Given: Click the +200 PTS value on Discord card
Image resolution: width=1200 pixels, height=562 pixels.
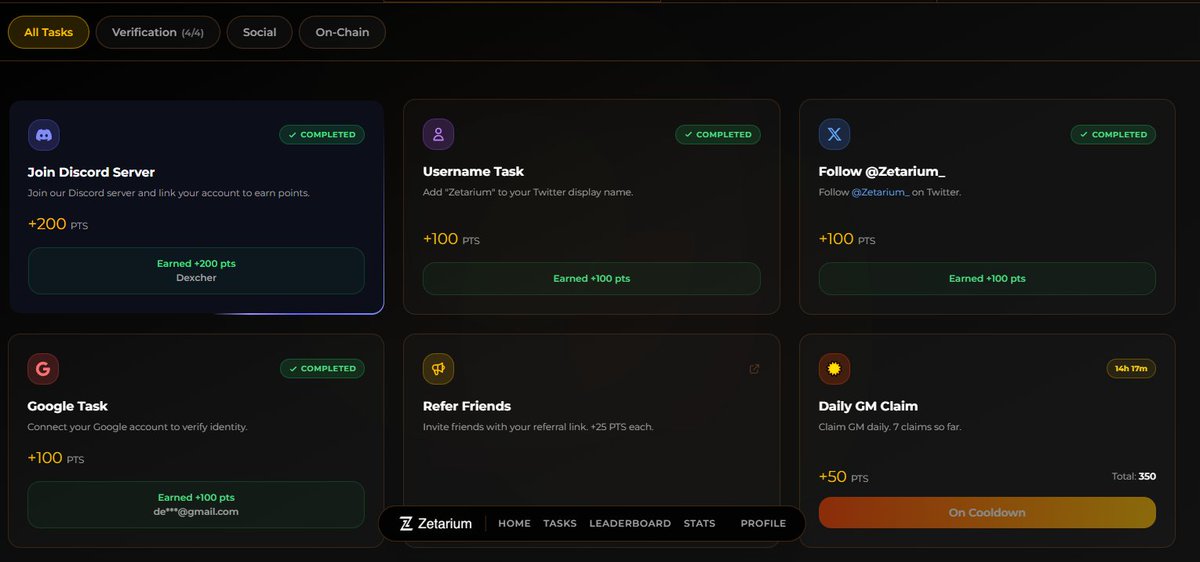Looking at the screenshot, I should point(58,225).
